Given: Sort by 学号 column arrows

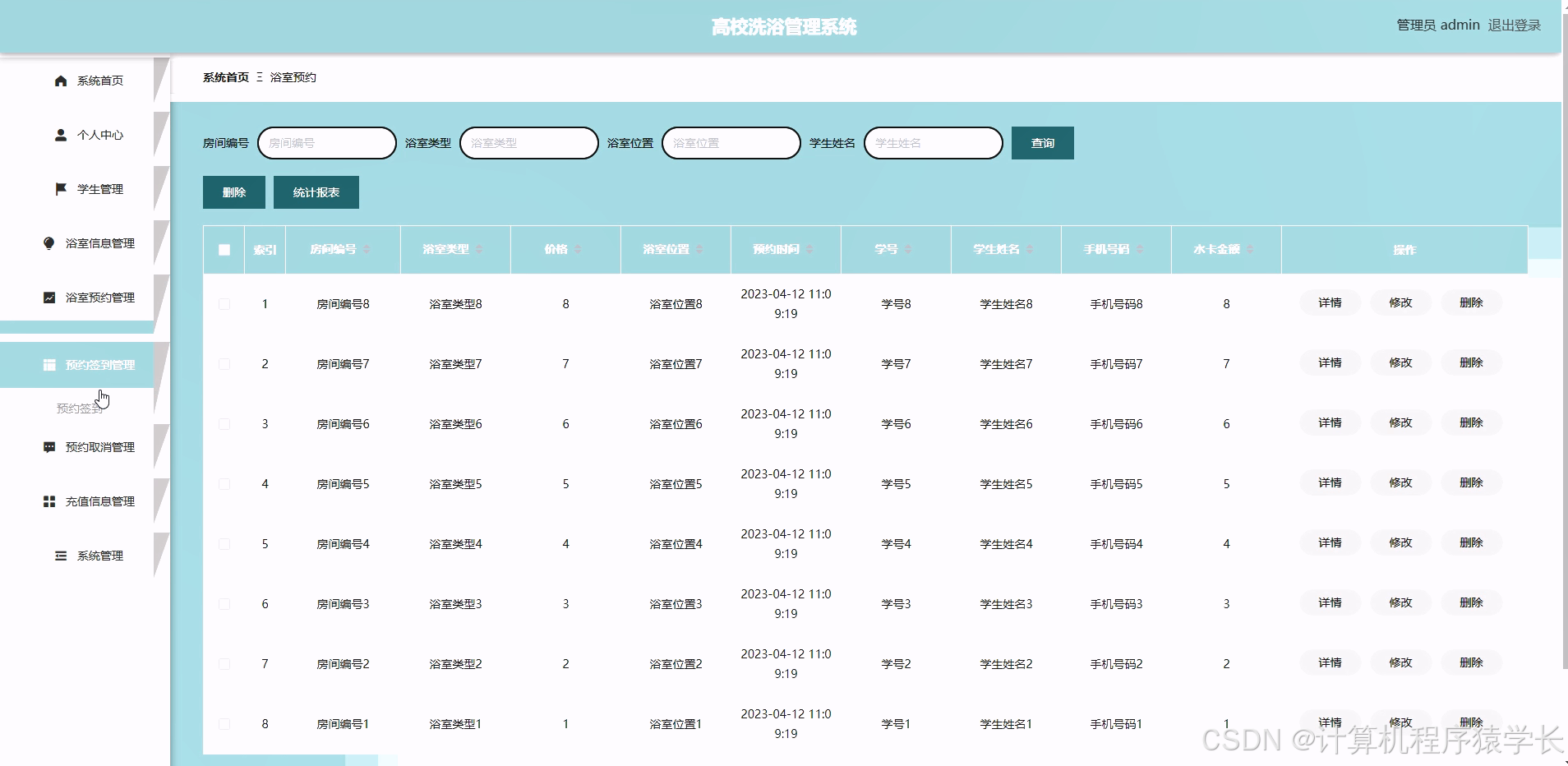Looking at the screenshot, I should (908, 249).
